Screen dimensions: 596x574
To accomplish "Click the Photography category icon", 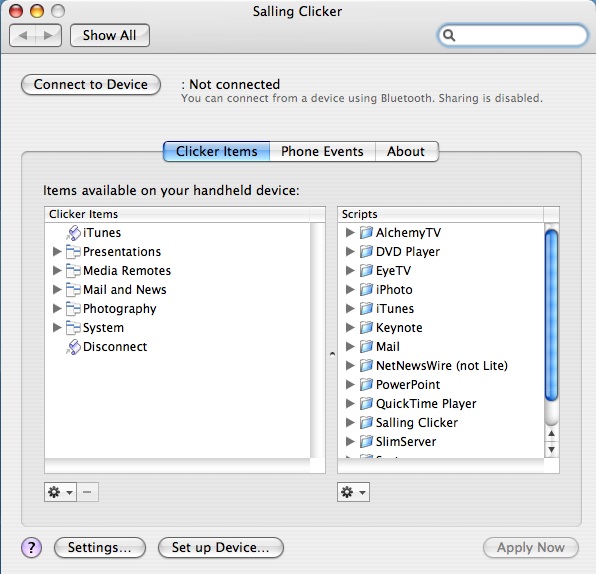I will tap(73, 308).
